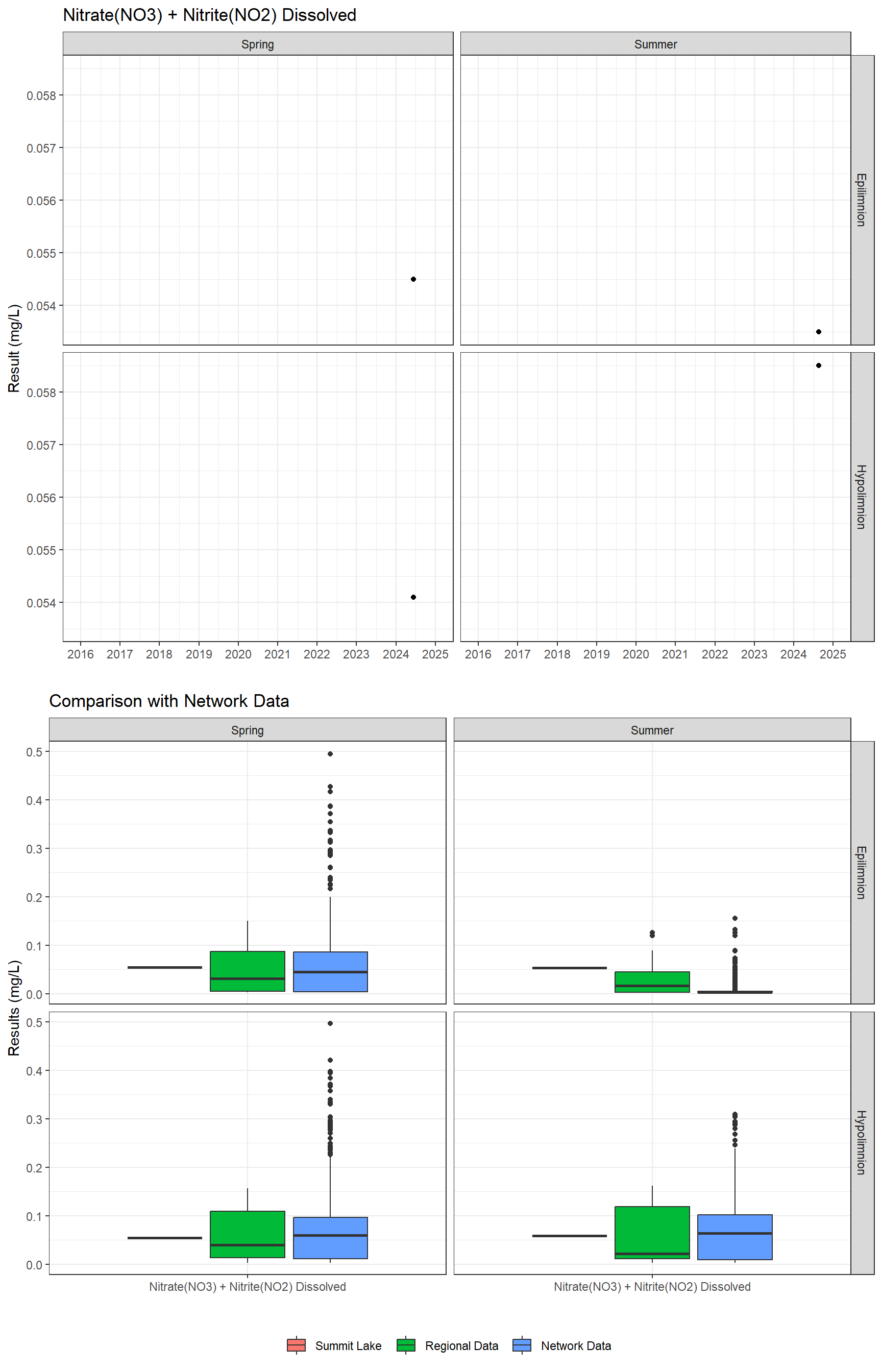
Task: Click the Result (mg/L) y-axis label of the top chart
Action: [x=14, y=348]
